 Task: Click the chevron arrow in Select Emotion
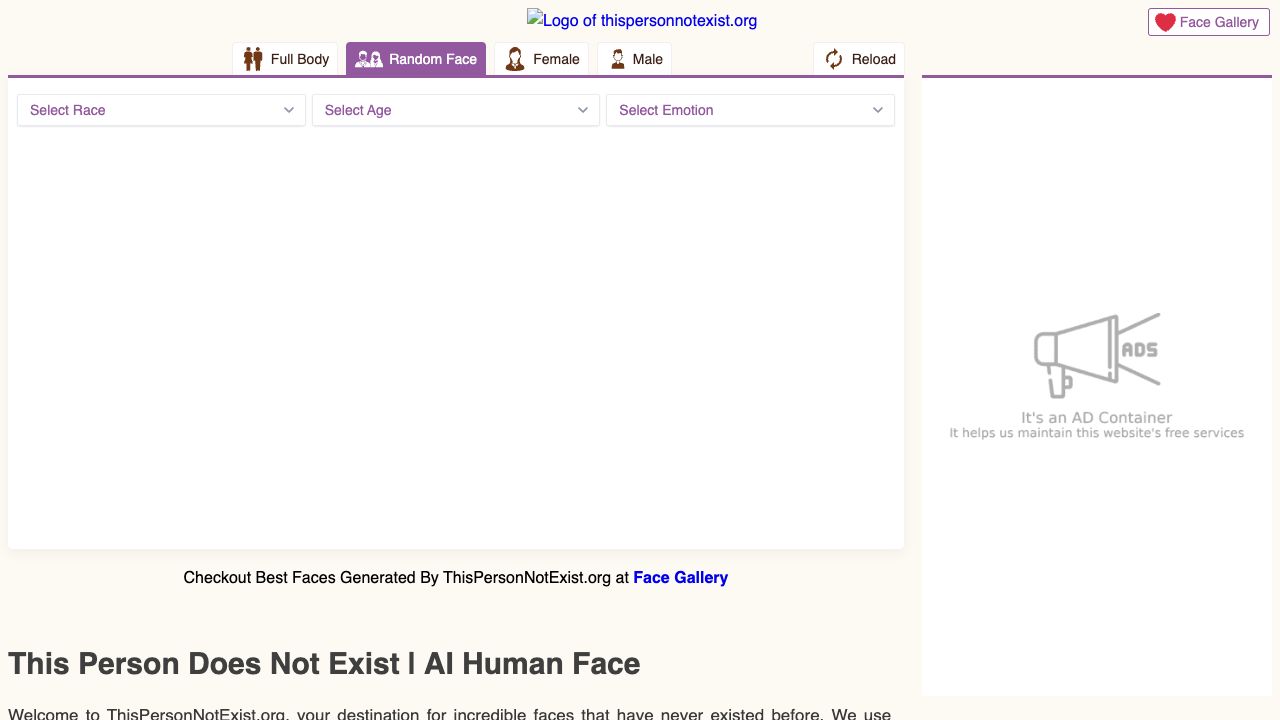878,110
